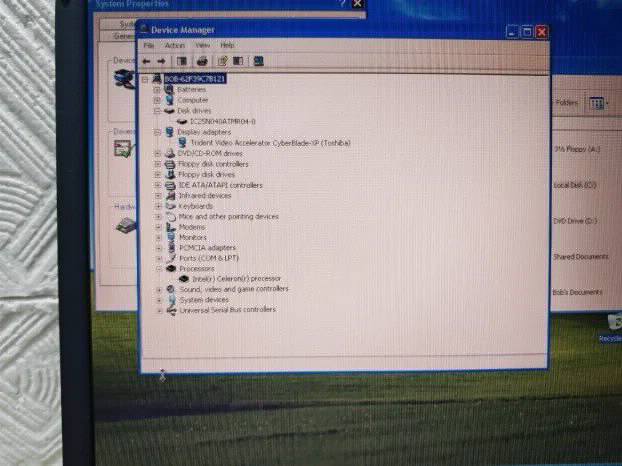The height and width of the screenshot is (466, 622).
Task: Expand the Monitors category
Action: tap(159, 237)
